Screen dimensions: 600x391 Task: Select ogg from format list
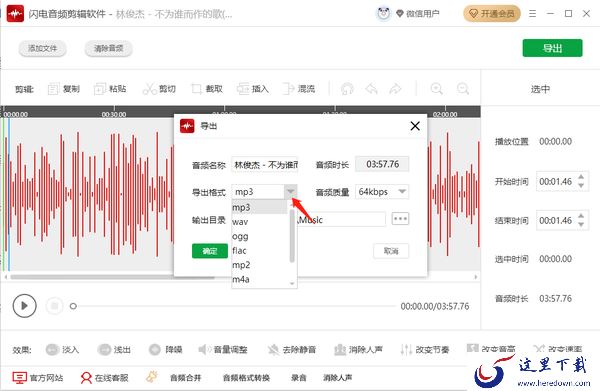(260, 236)
